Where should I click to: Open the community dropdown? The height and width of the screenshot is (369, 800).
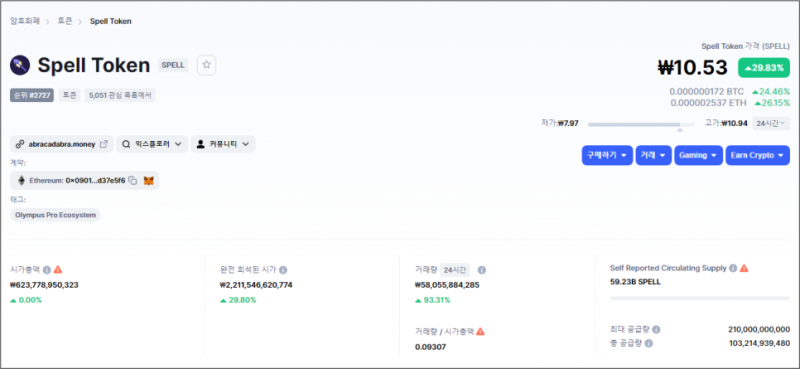(223, 144)
